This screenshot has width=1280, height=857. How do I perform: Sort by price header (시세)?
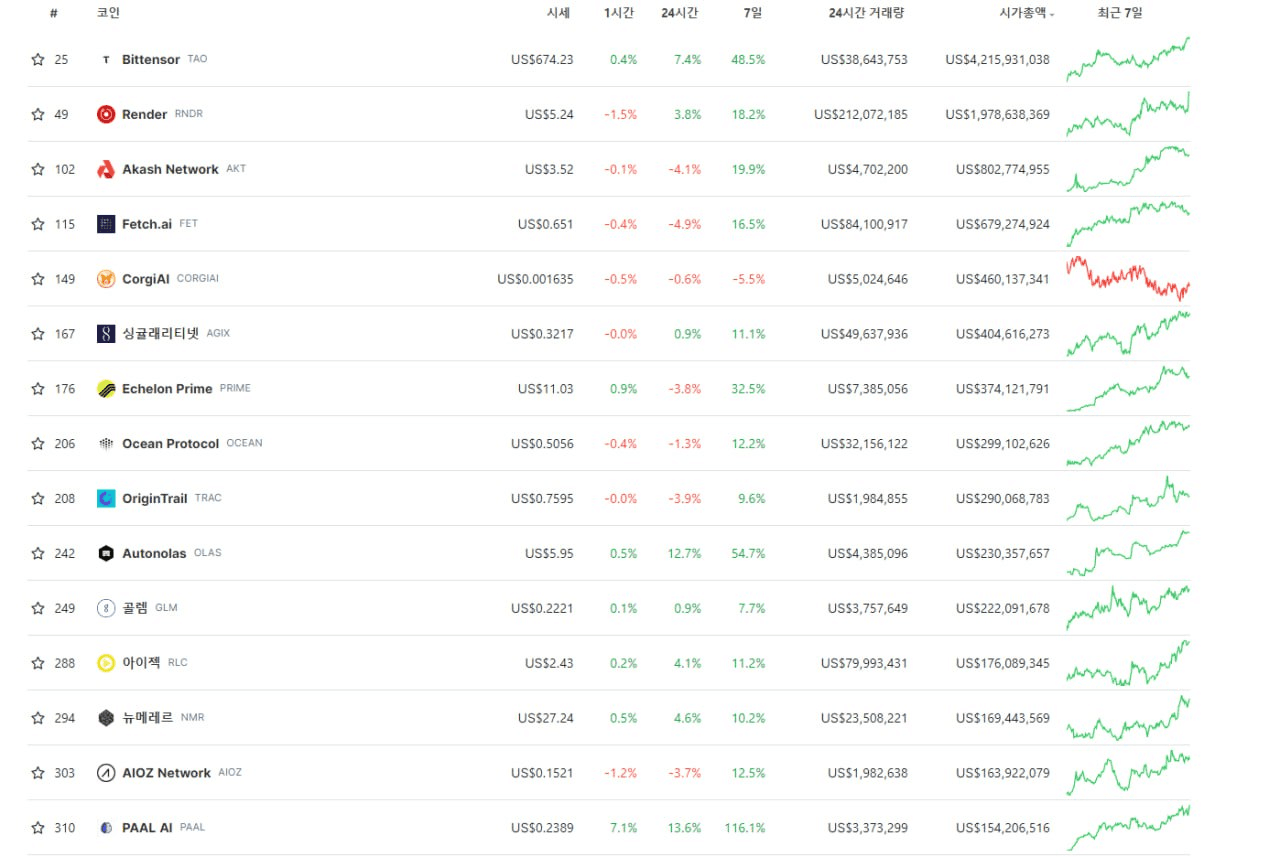point(558,13)
